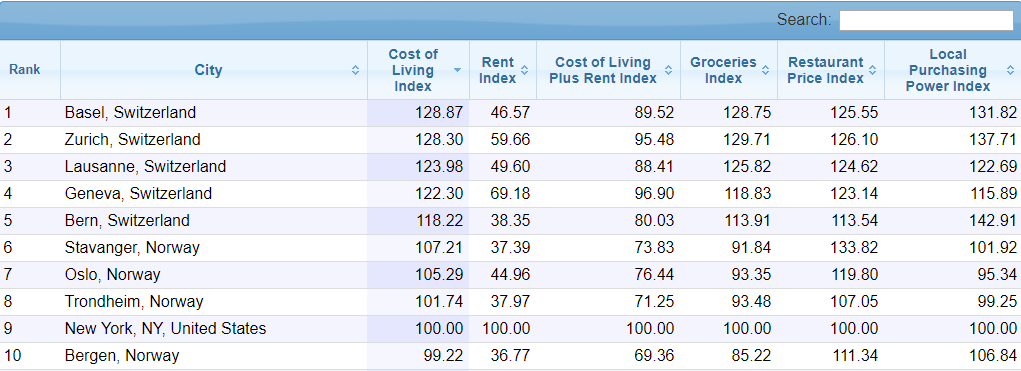This screenshot has width=1021, height=371.
Task: Click Local Purchasing Power Index header text
Action: click(x=948, y=70)
